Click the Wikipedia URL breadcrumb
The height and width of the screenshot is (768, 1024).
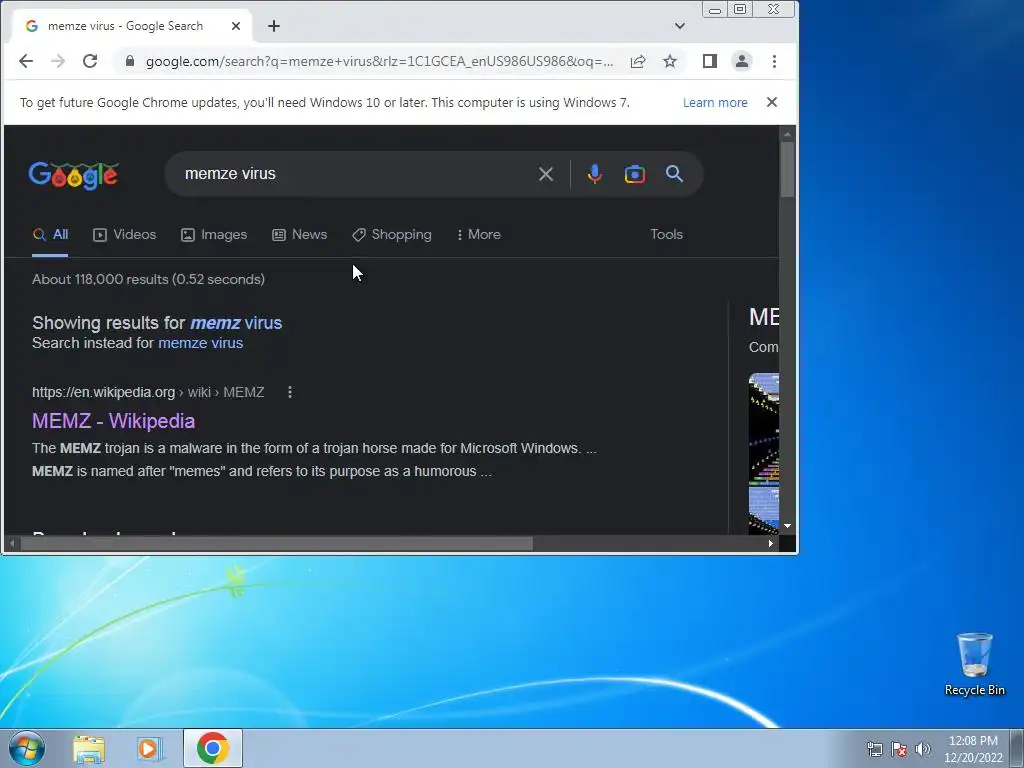(148, 392)
